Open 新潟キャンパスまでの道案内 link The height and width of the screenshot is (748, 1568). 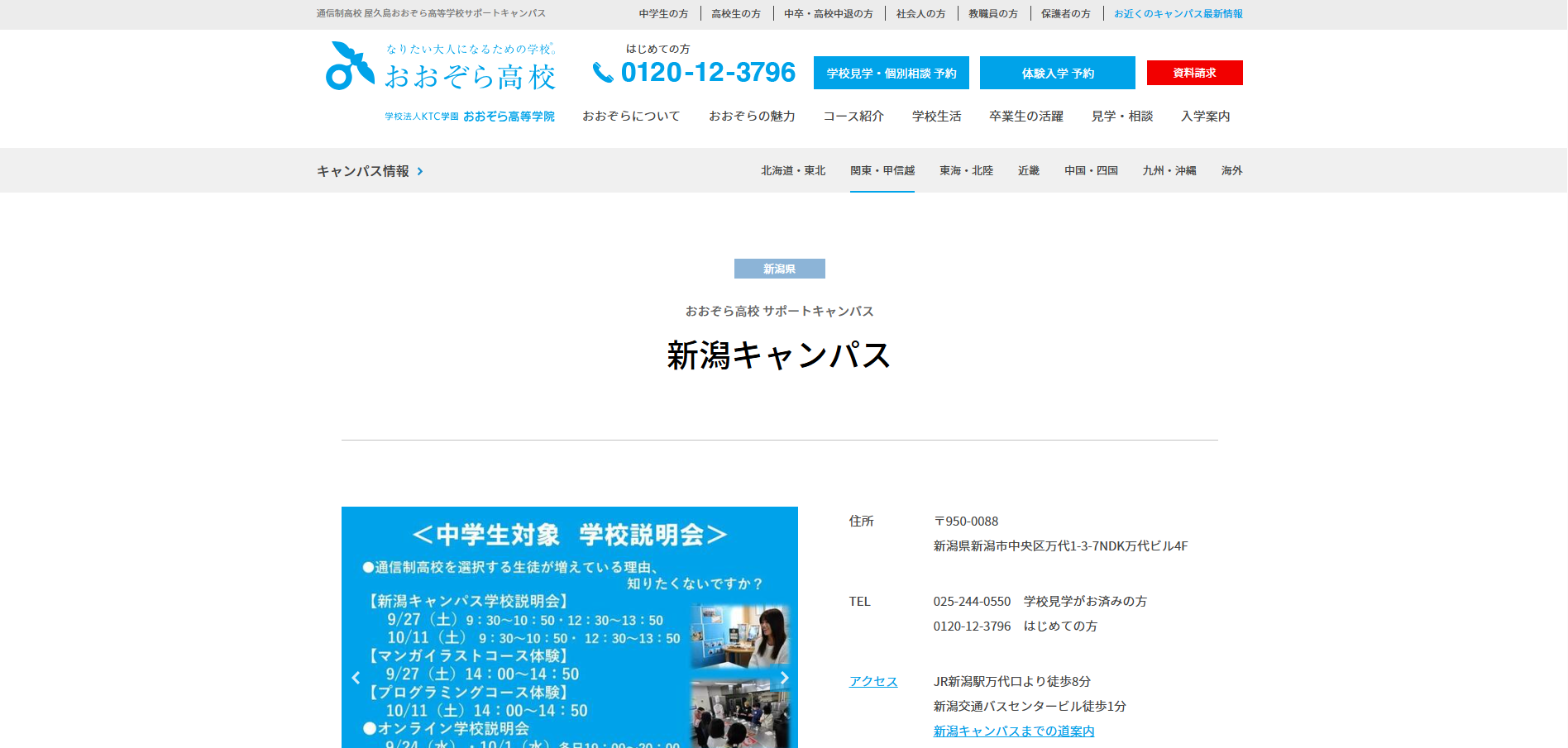[1014, 731]
